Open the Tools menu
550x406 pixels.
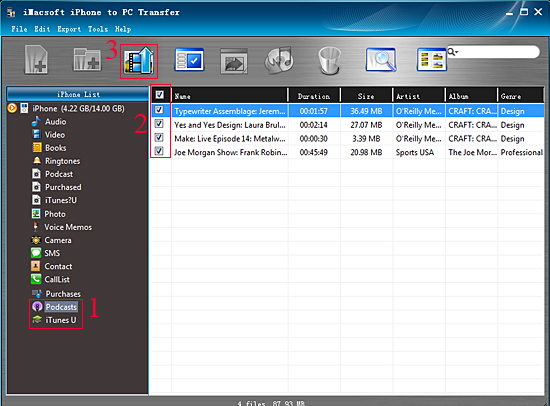tap(98, 29)
